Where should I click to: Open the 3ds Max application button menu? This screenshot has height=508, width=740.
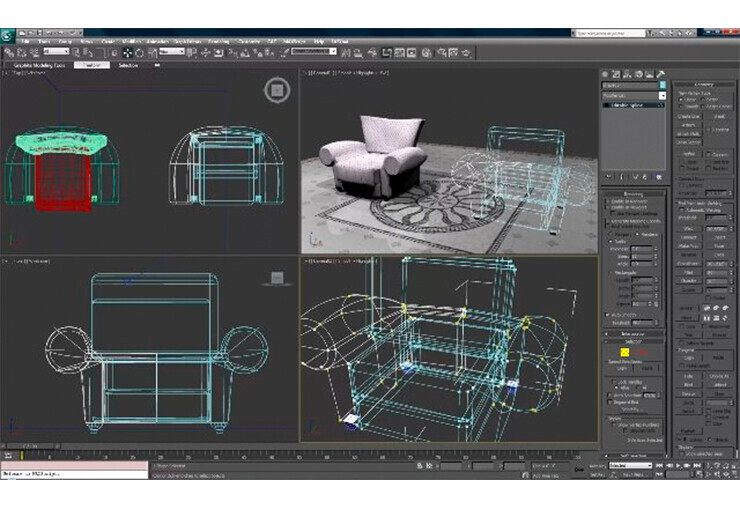pyautogui.click(x=8, y=36)
